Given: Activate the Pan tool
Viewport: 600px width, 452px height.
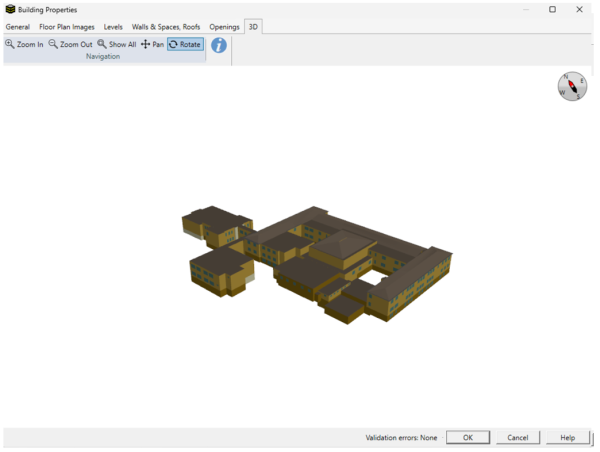Looking at the screenshot, I should click(152, 44).
